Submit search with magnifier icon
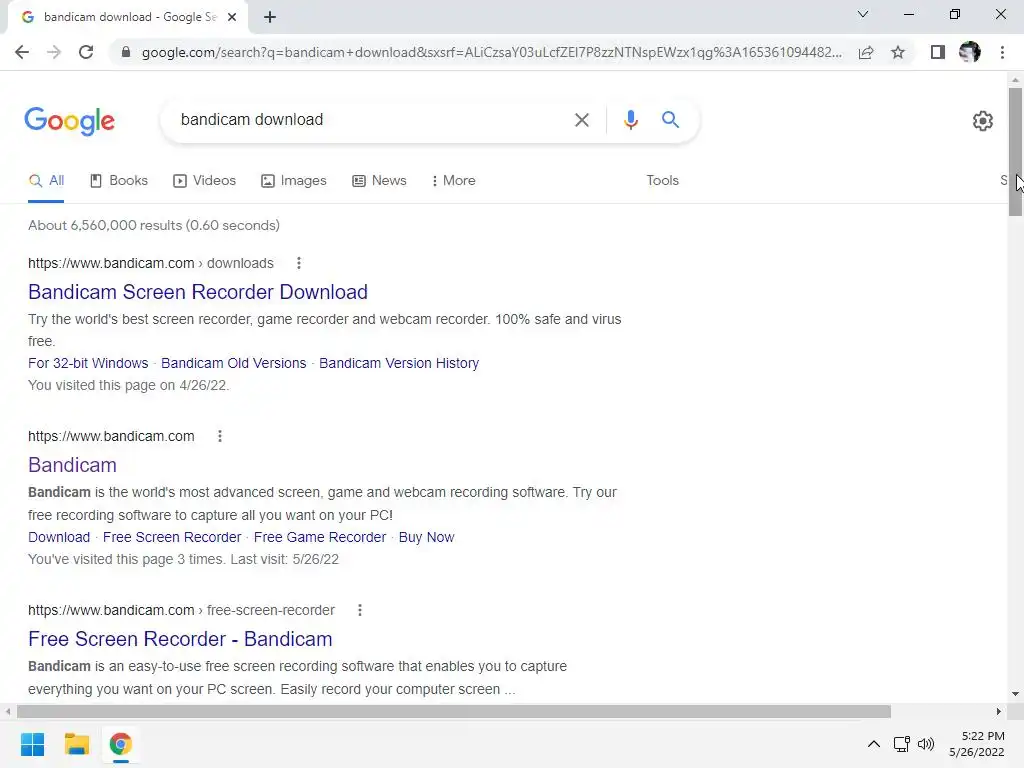The height and width of the screenshot is (768, 1024). coord(670,120)
